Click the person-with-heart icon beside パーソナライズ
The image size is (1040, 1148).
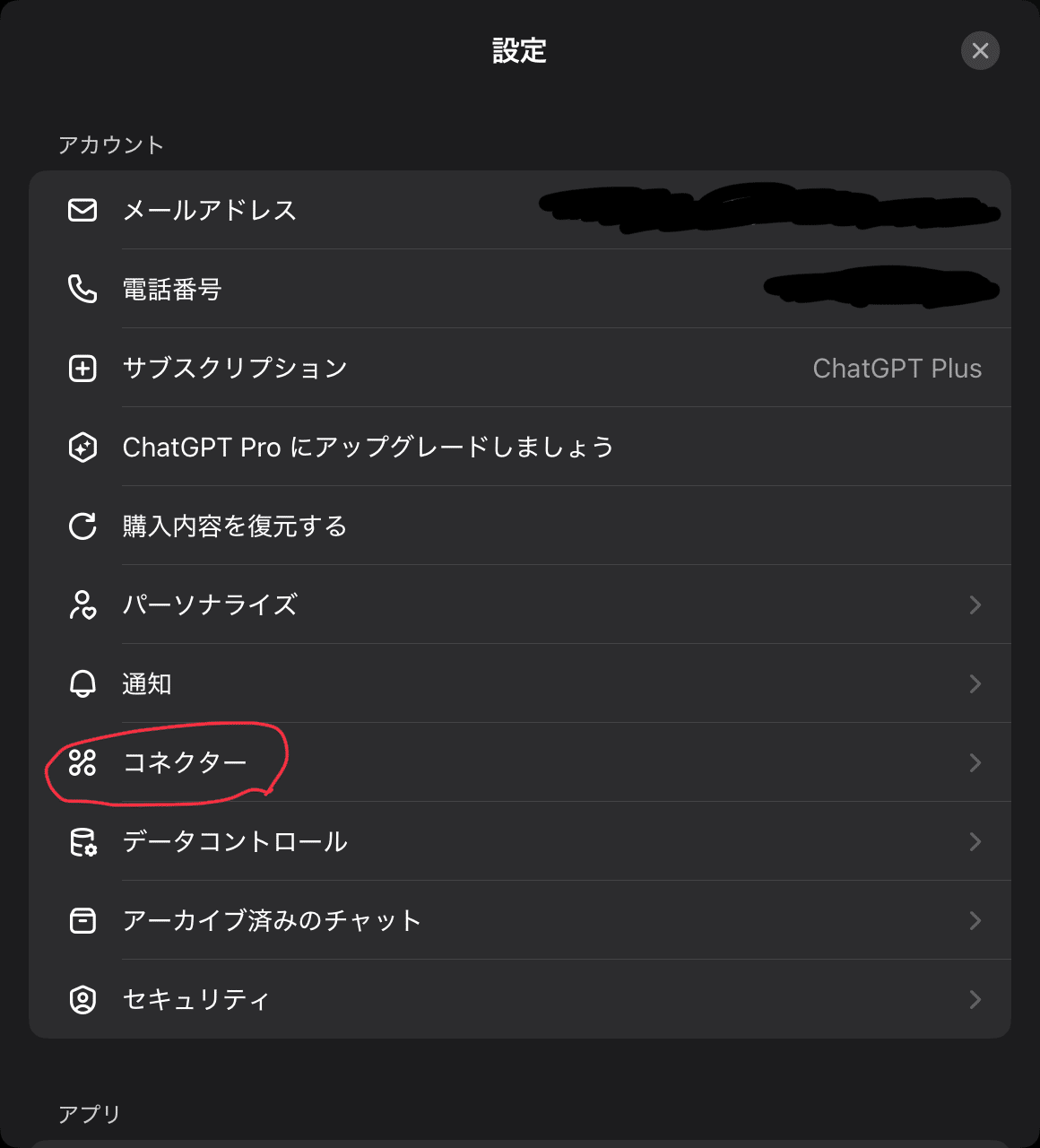pos(82,604)
